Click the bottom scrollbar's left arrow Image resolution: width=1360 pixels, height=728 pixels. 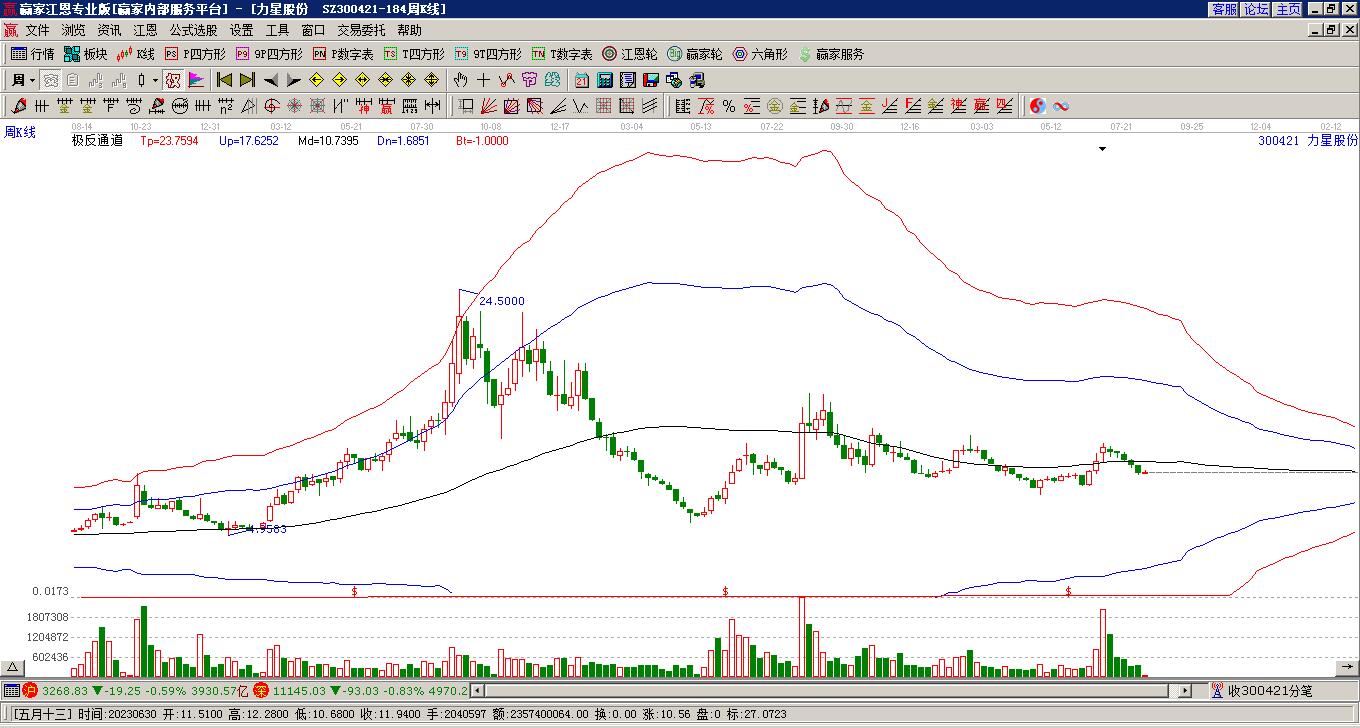[478, 690]
